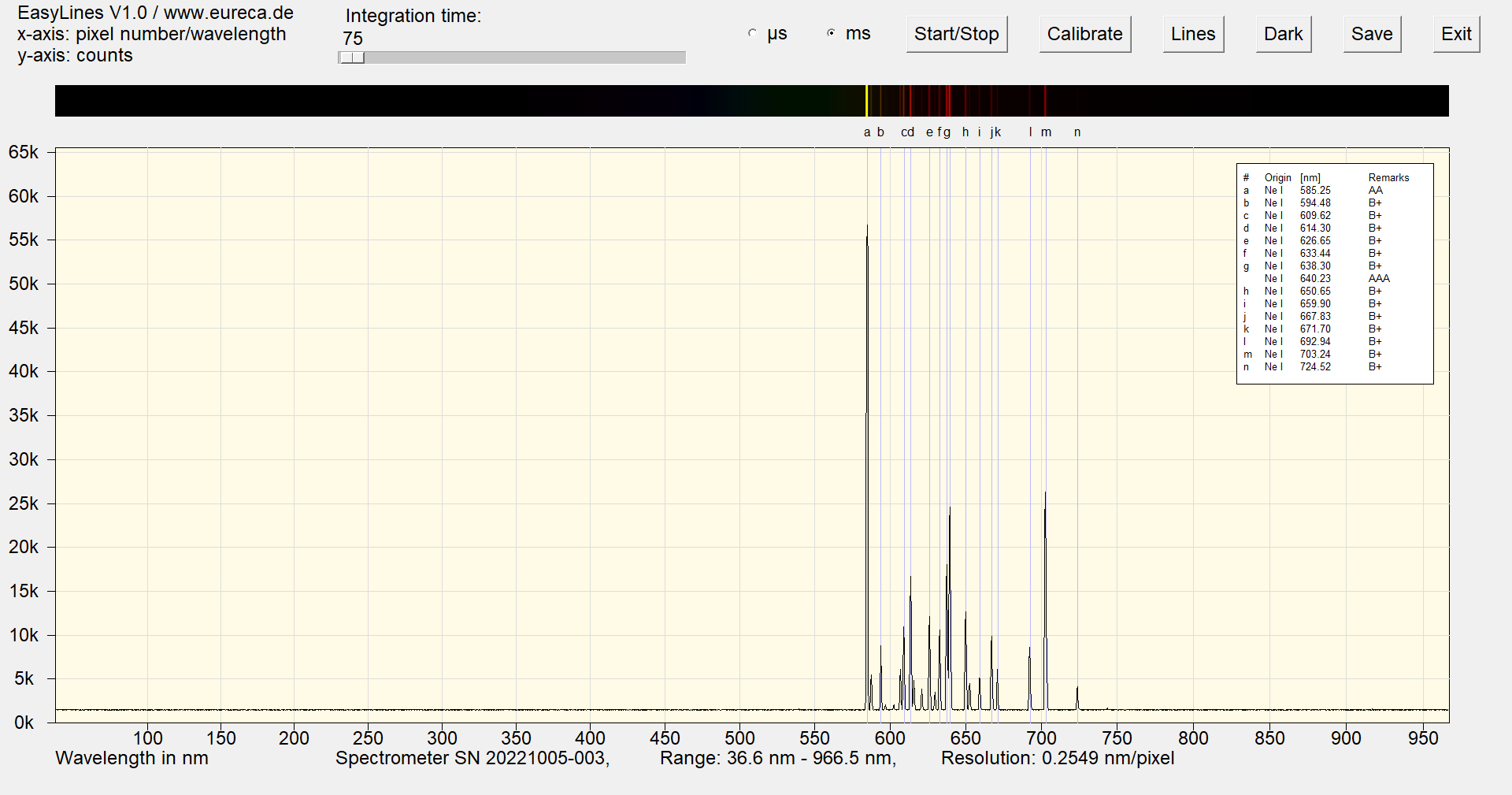The height and width of the screenshot is (795, 1512).
Task: Click line marker label 'h' above plot
Action: tap(965, 132)
